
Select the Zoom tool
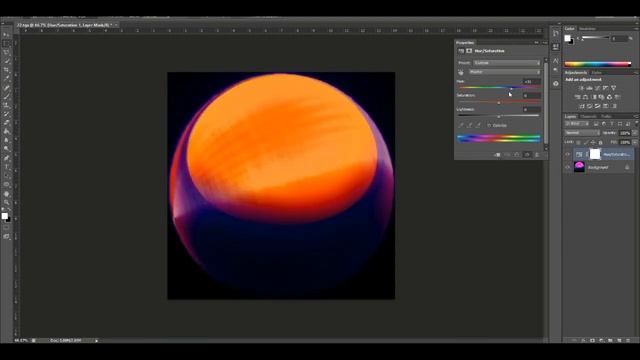click(x=6, y=202)
